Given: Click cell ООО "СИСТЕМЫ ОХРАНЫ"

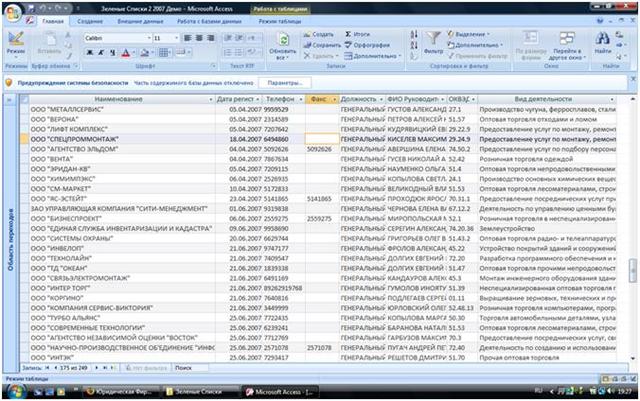Looking at the screenshot, I should pos(122,238).
